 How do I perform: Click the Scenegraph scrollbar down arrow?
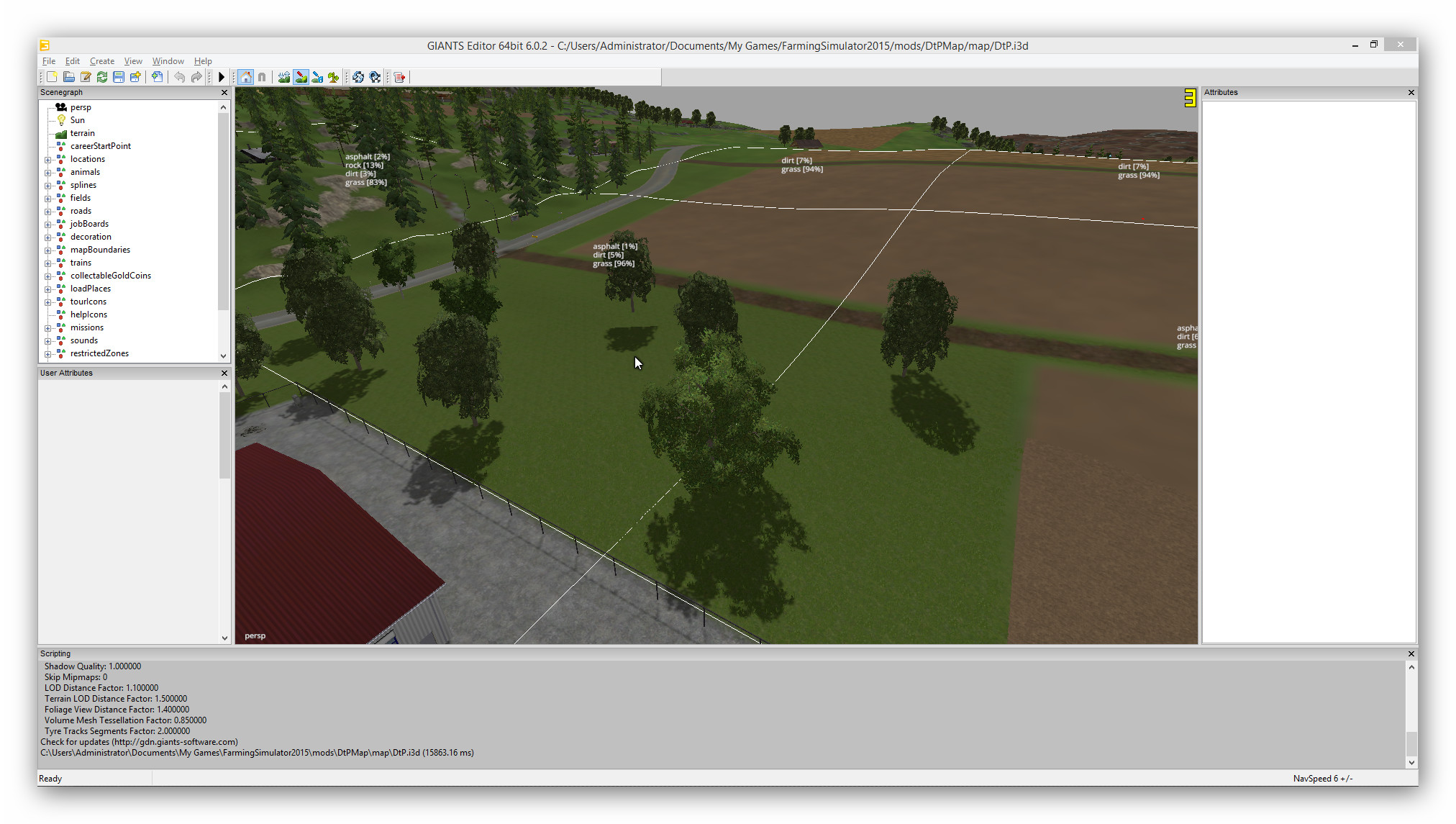[x=223, y=356]
